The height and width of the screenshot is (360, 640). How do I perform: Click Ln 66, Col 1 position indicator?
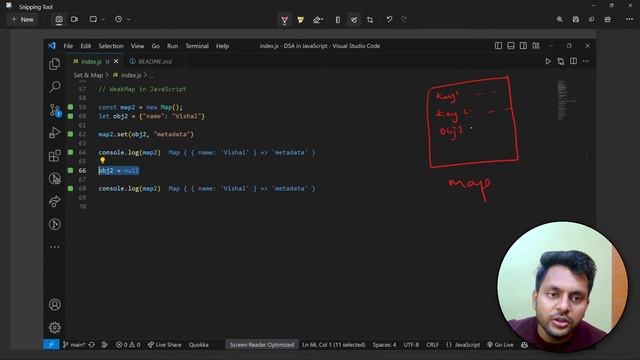[x=333, y=345]
